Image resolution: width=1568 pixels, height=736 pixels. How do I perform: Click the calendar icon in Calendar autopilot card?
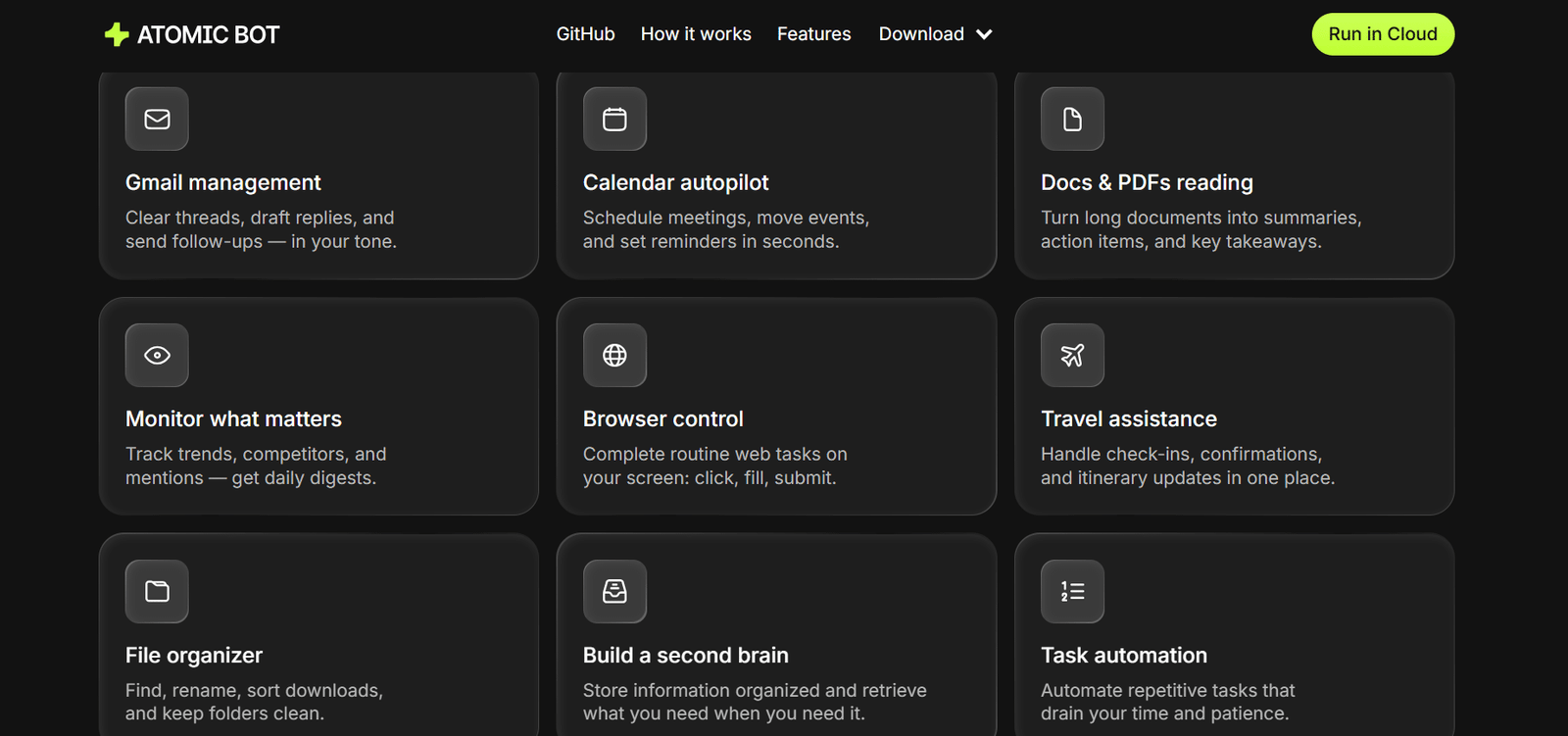click(614, 119)
